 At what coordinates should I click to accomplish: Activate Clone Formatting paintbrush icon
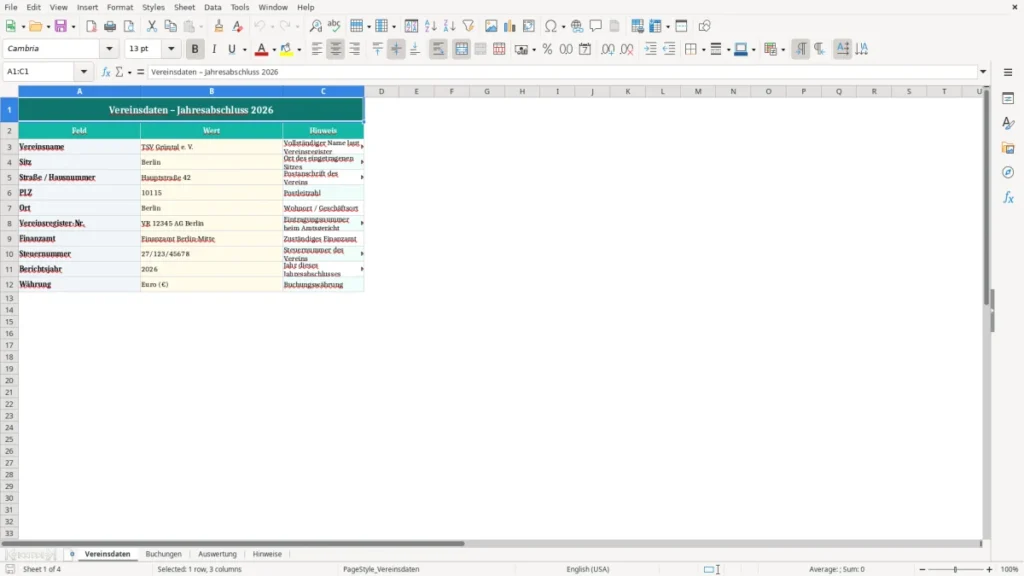coord(219,26)
